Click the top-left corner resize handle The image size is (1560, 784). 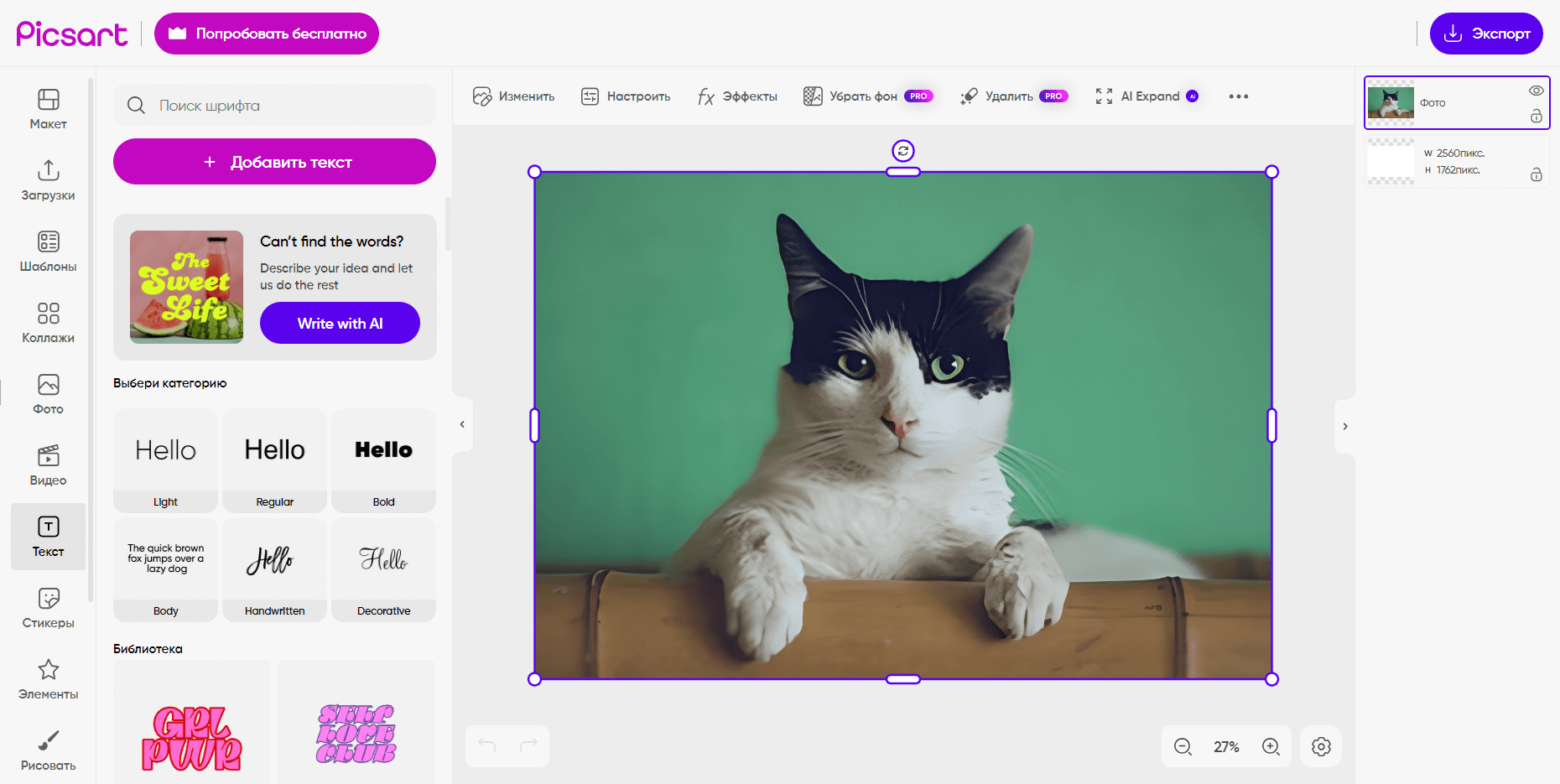(534, 172)
